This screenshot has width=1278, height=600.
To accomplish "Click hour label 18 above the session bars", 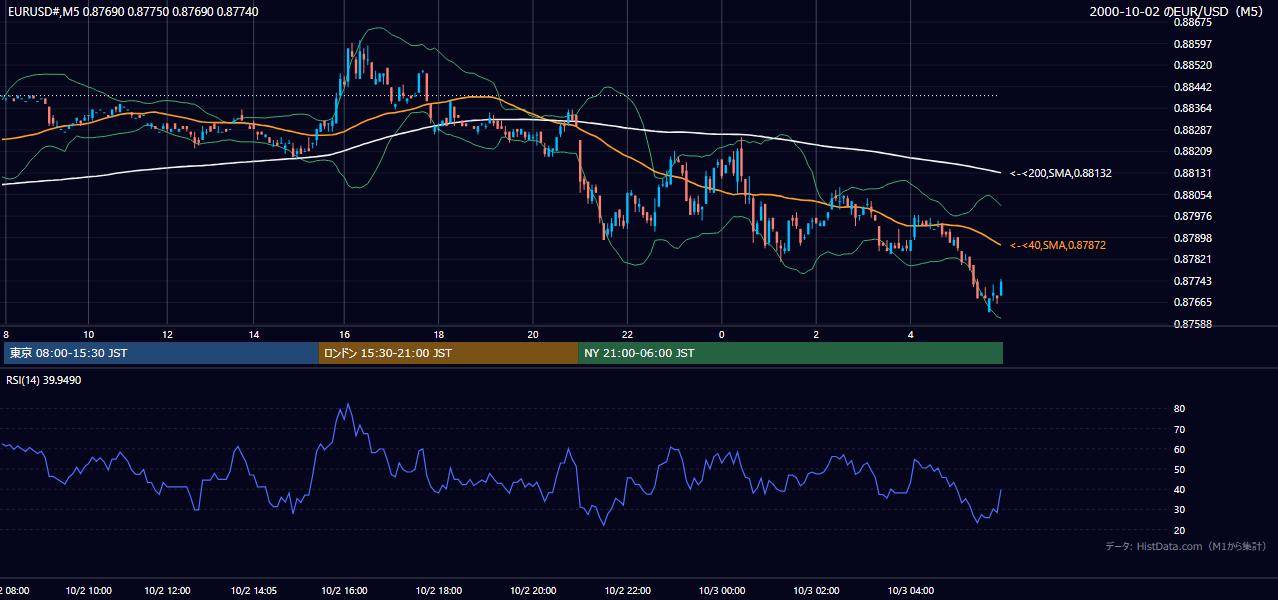I will point(437,334).
